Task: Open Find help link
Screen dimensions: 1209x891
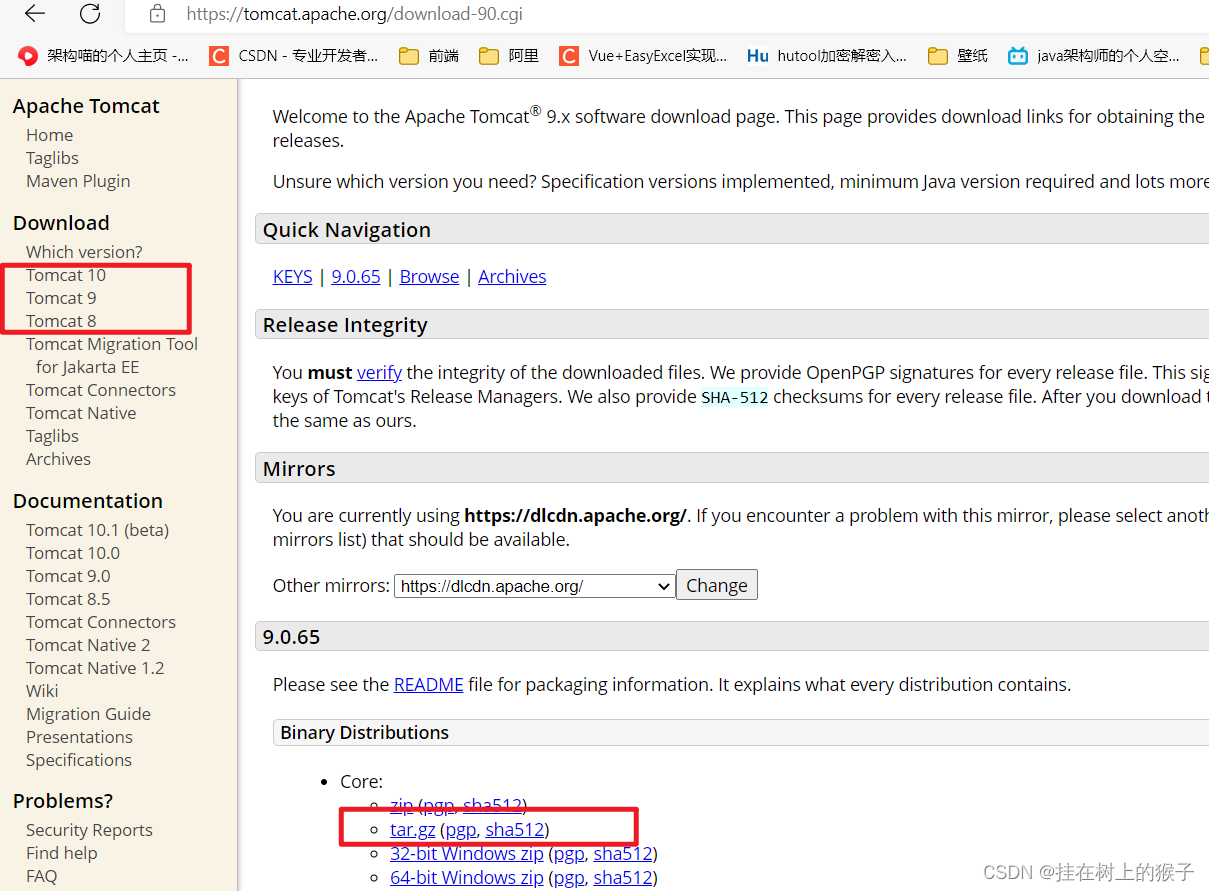Action: point(62,853)
